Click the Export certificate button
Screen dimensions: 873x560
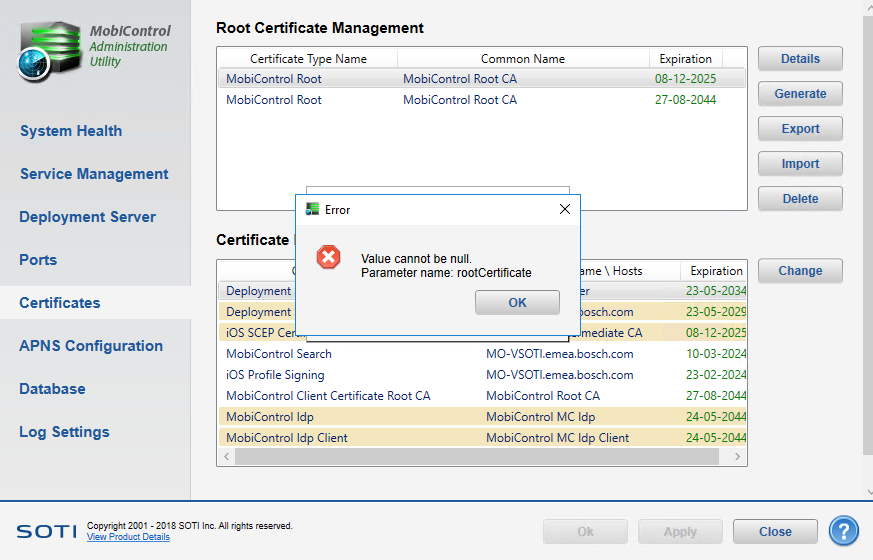(800, 129)
